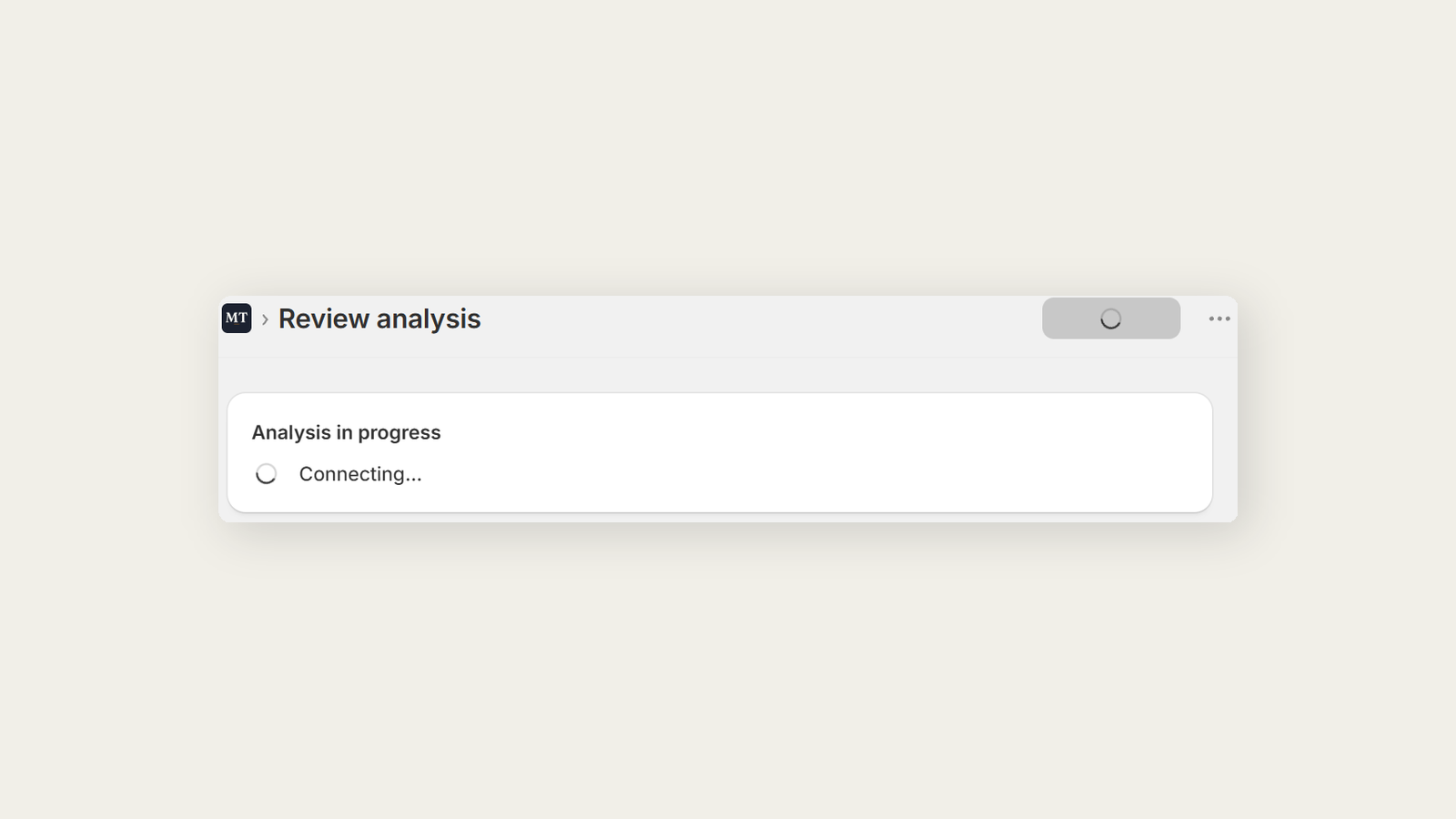This screenshot has width=1456, height=819.
Task: Click the Review analysis page title
Action: pos(379,318)
